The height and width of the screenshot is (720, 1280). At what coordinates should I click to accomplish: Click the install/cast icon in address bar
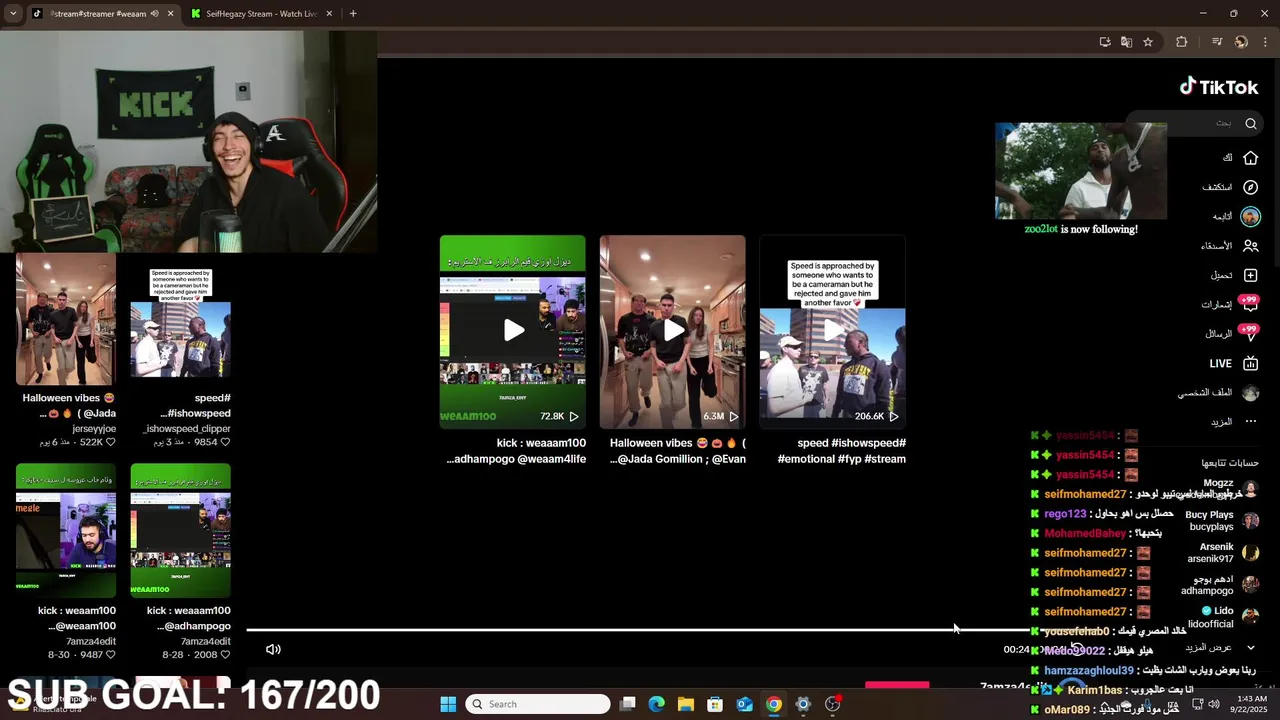tap(1105, 42)
